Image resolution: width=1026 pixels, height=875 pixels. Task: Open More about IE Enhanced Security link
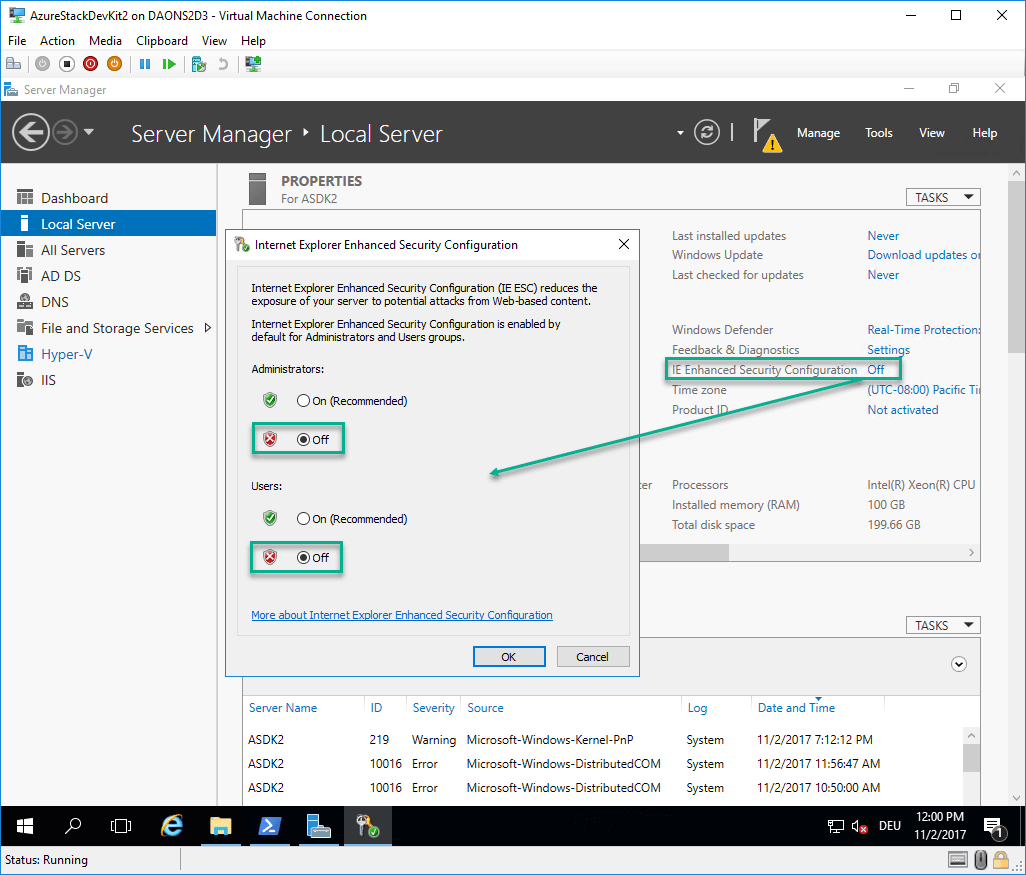(x=402, y=615)
